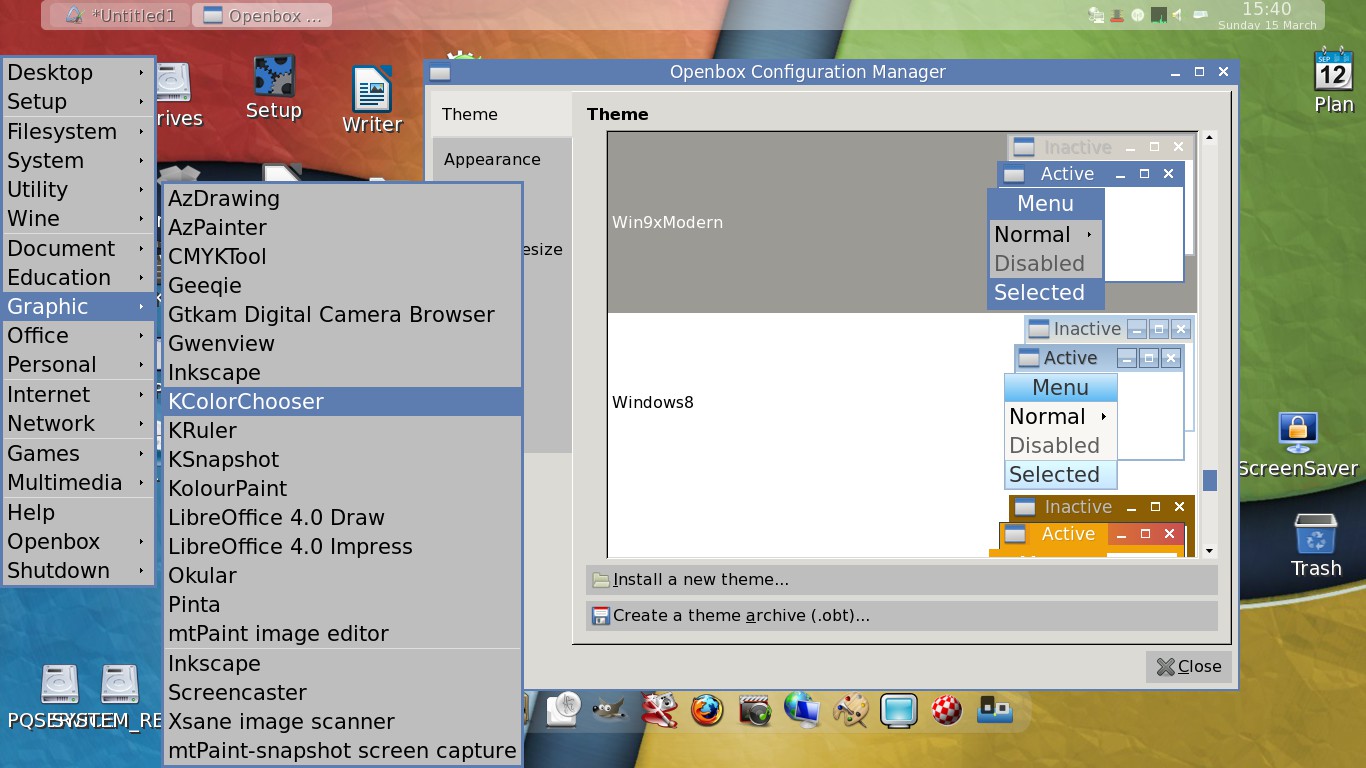Image resolution: width=1366 pixels, height=768 pixels.
Task: Click the 15:40 clock in the panel
Action: coord(1266,9)
